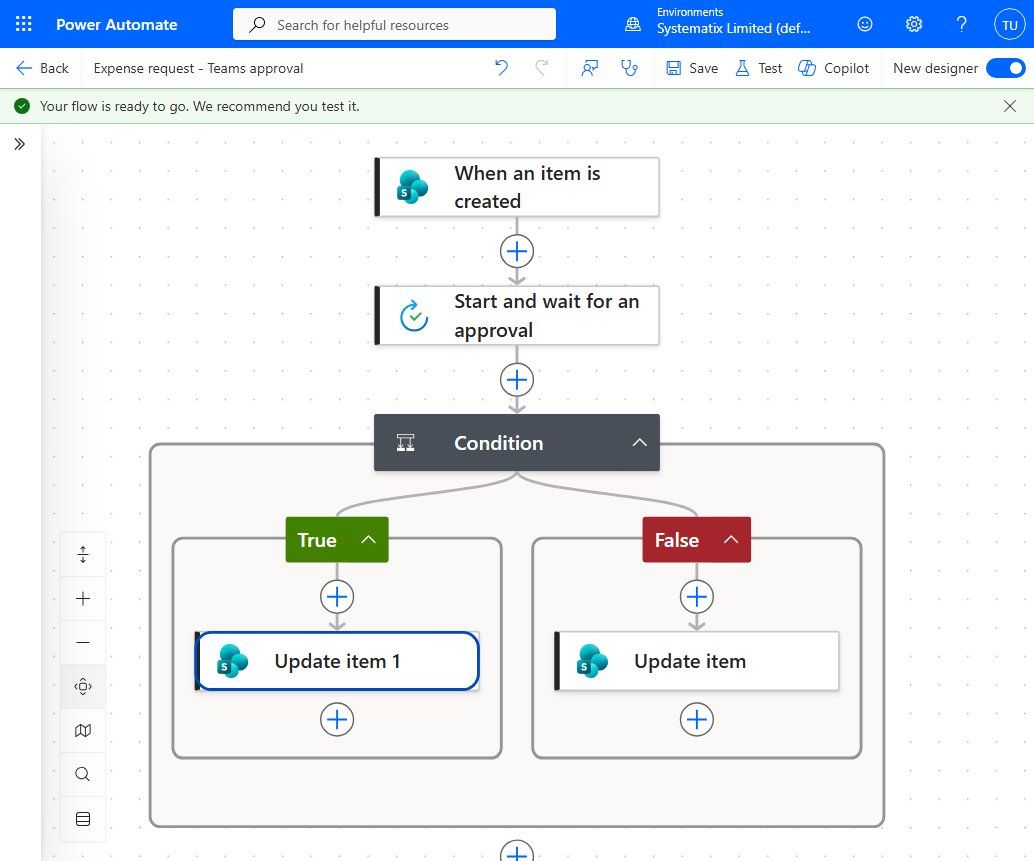The width and height of the screenshot is (1034, 861).
Task: Click the True branch label
Action: (x=317, y=540)
